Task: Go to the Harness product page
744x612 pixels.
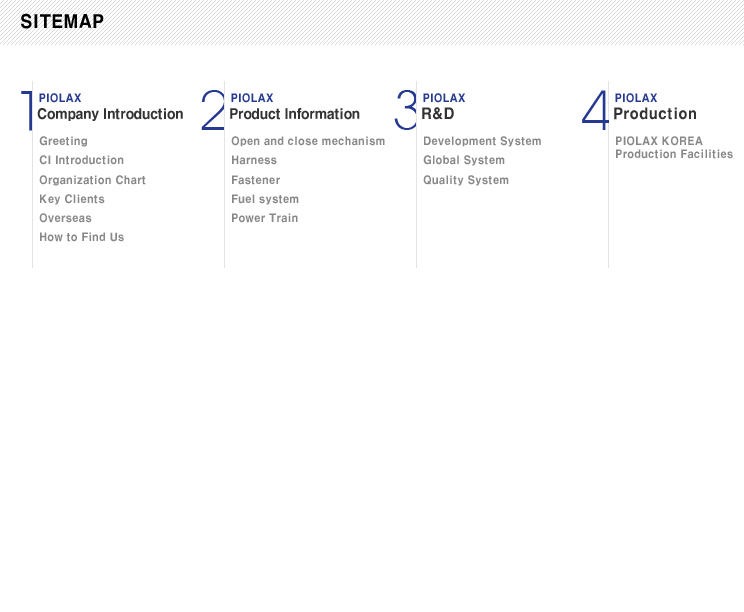Action: [x=254, y=160]
